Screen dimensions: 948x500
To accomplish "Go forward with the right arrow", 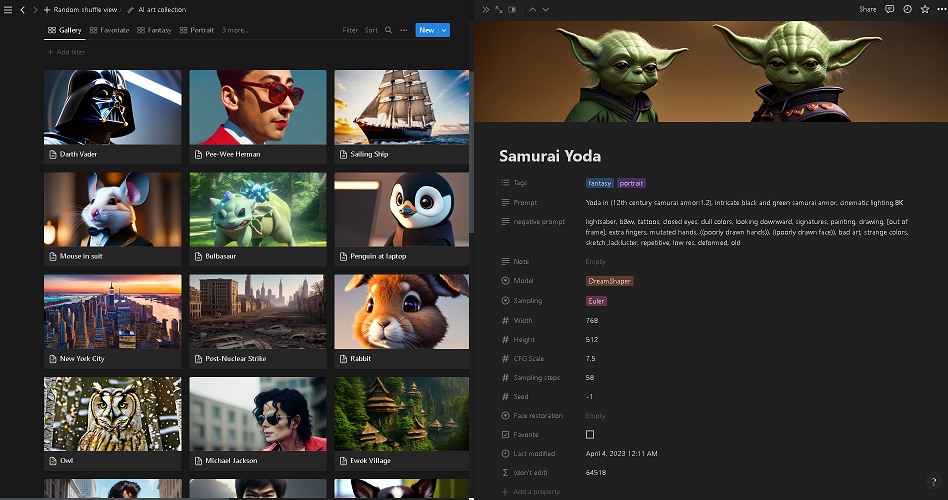I will click(x=34, y=10).
